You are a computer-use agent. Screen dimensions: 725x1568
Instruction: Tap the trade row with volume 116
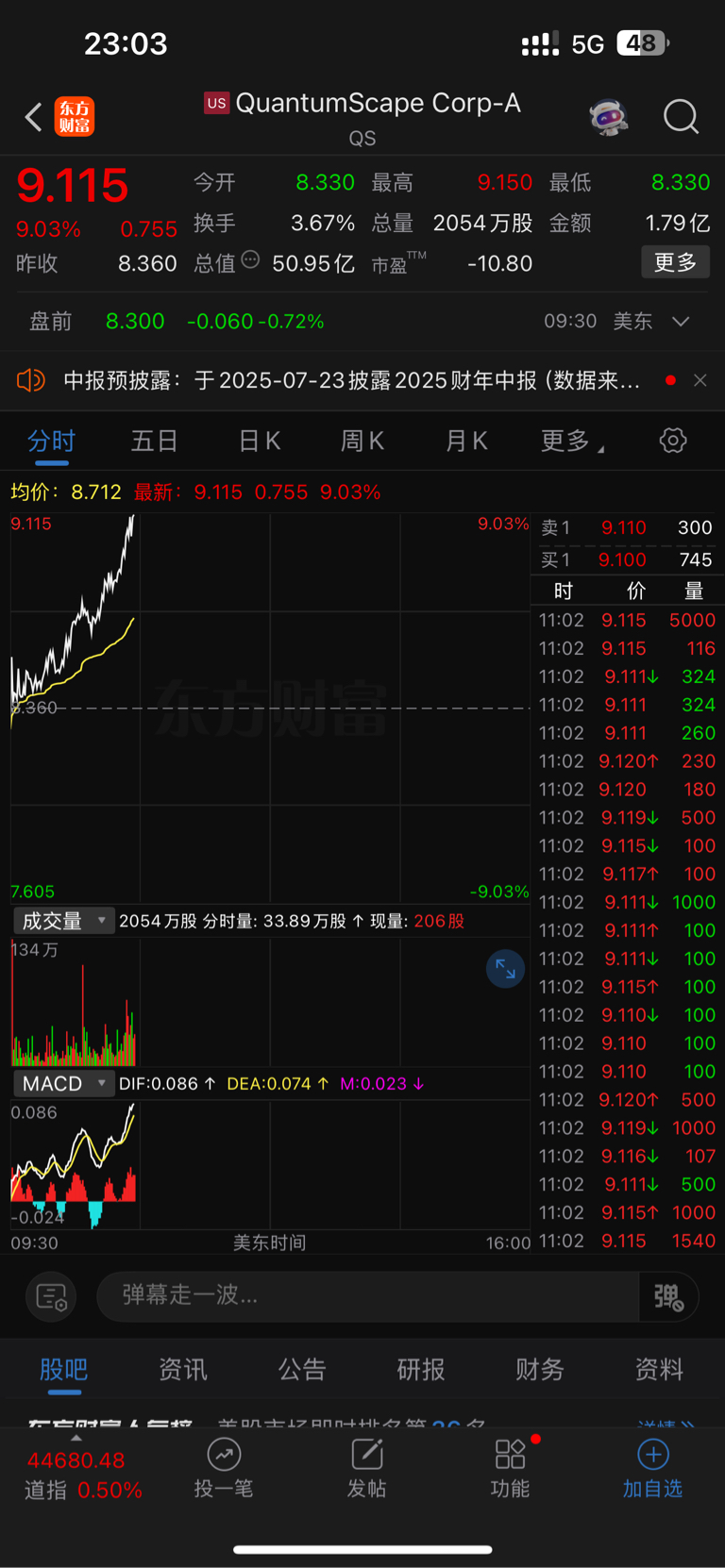click(627, 648)
